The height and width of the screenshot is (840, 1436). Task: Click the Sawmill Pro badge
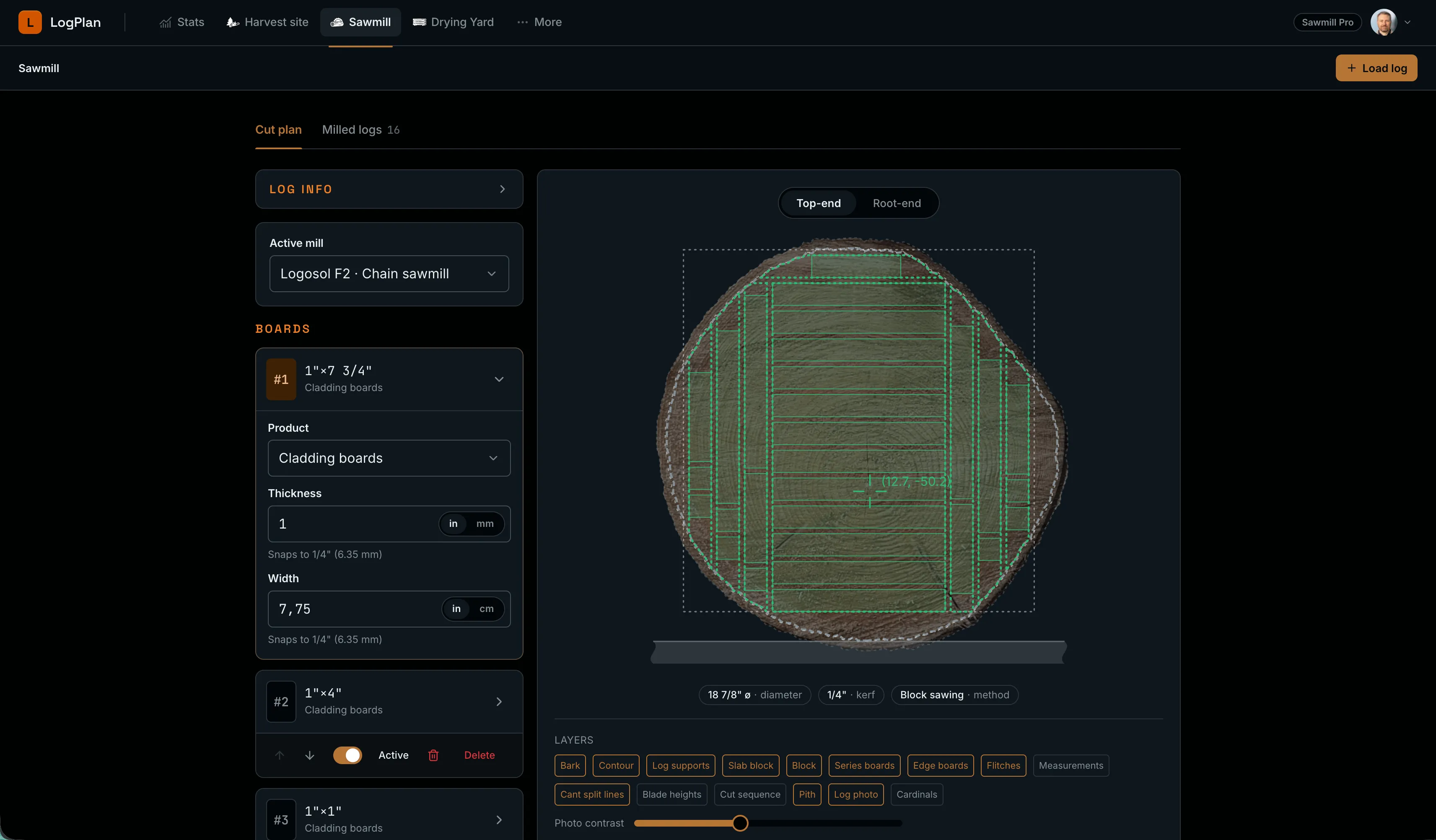tap(1327, 22)
